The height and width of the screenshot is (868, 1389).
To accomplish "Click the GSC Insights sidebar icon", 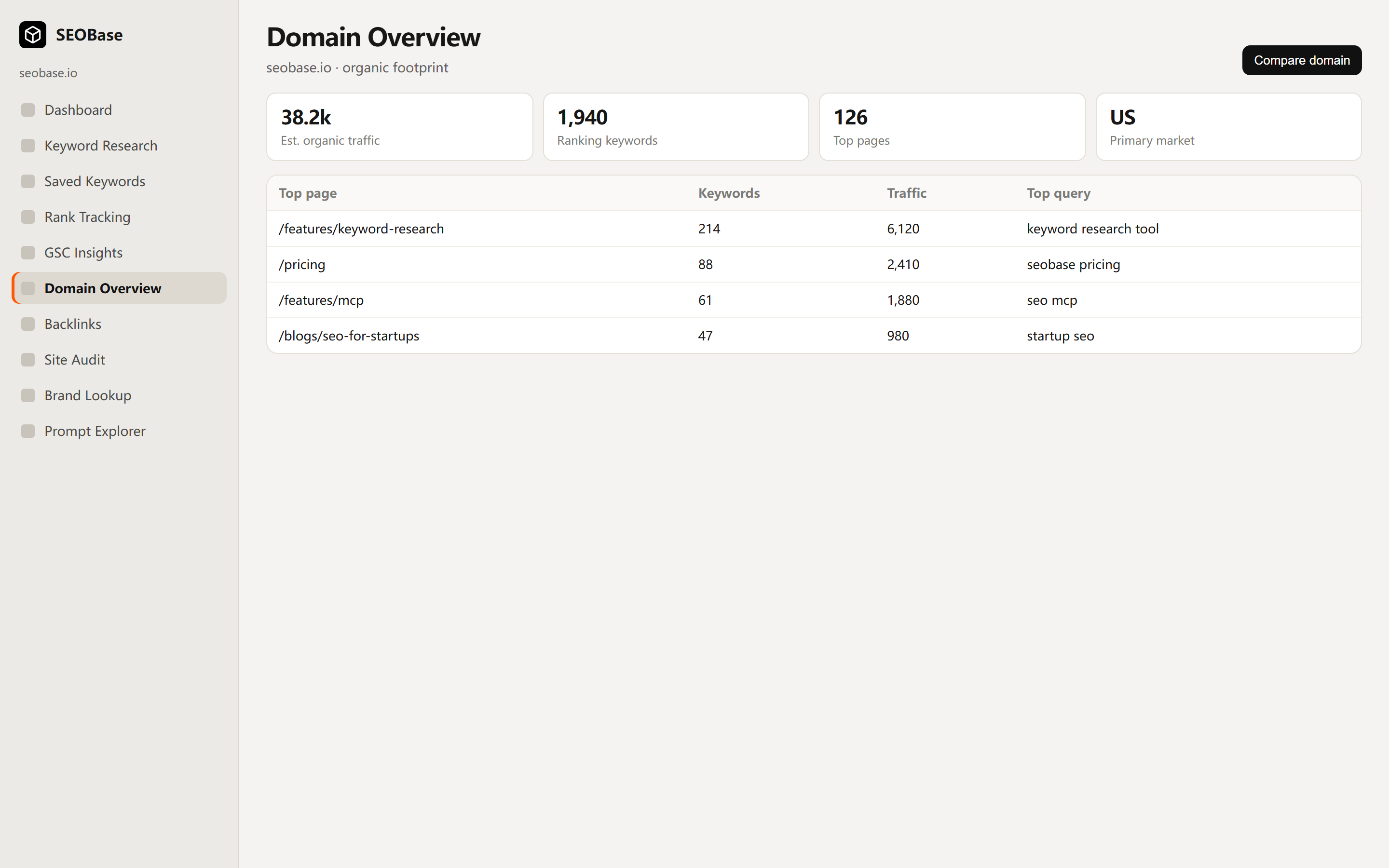I will coord(28,253).
